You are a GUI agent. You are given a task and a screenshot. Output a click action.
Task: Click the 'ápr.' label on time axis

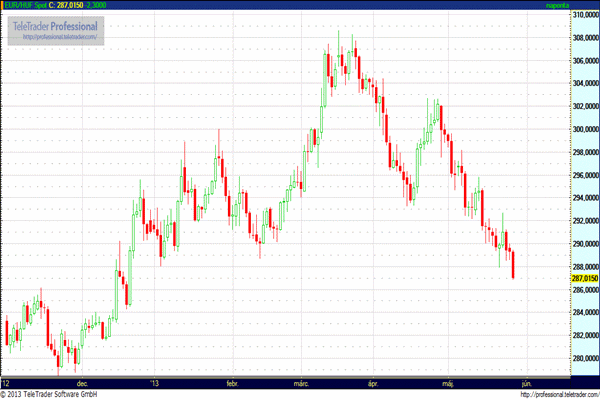click(x=374, y=382)
